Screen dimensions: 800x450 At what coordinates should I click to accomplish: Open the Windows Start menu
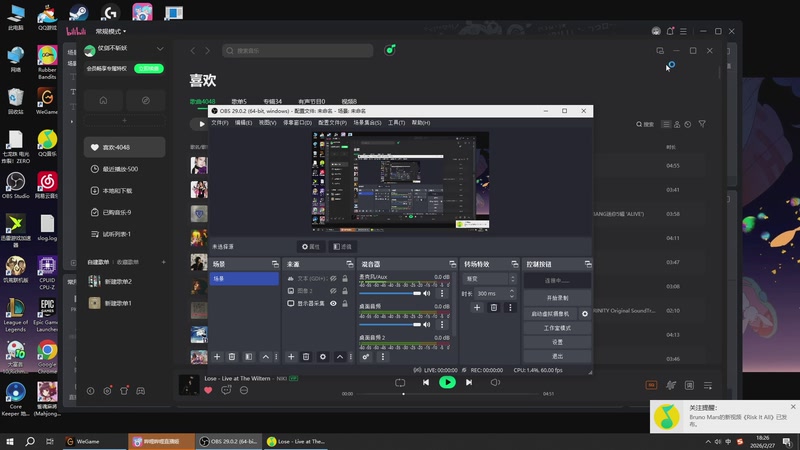pos(10,442)
